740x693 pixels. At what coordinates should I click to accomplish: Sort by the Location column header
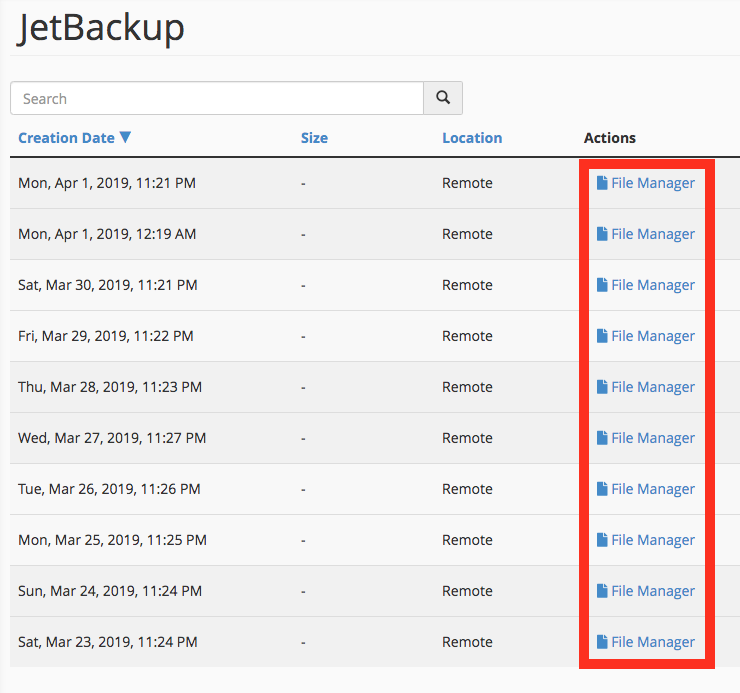pyautogui.click(x=472, y=138)
